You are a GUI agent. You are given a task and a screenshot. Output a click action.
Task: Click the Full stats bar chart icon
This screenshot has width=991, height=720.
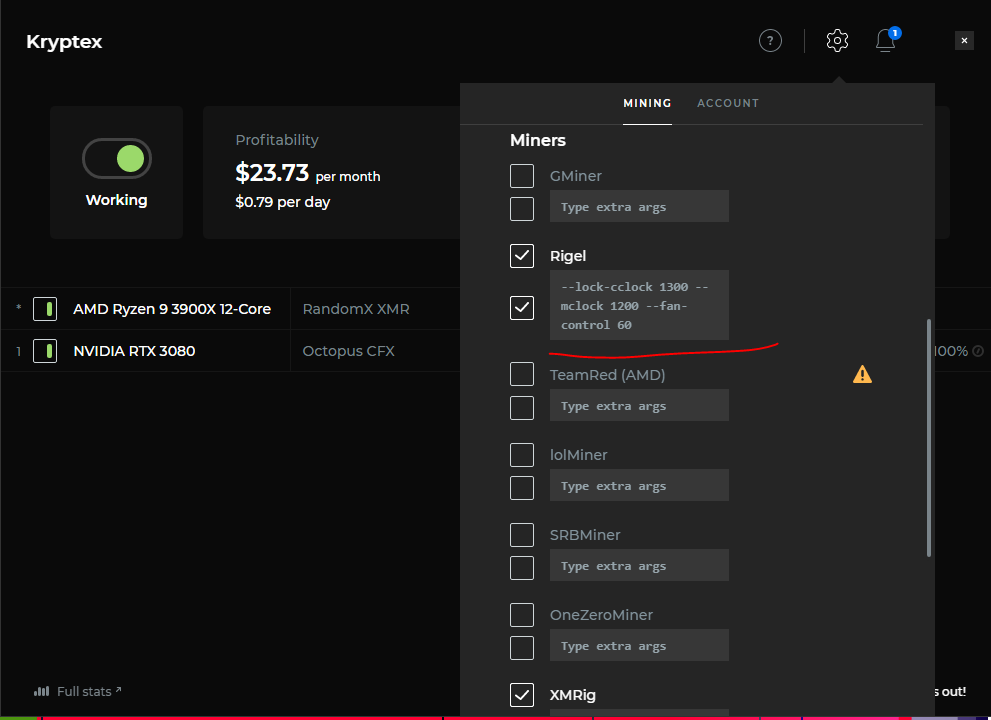pos(42,691)
